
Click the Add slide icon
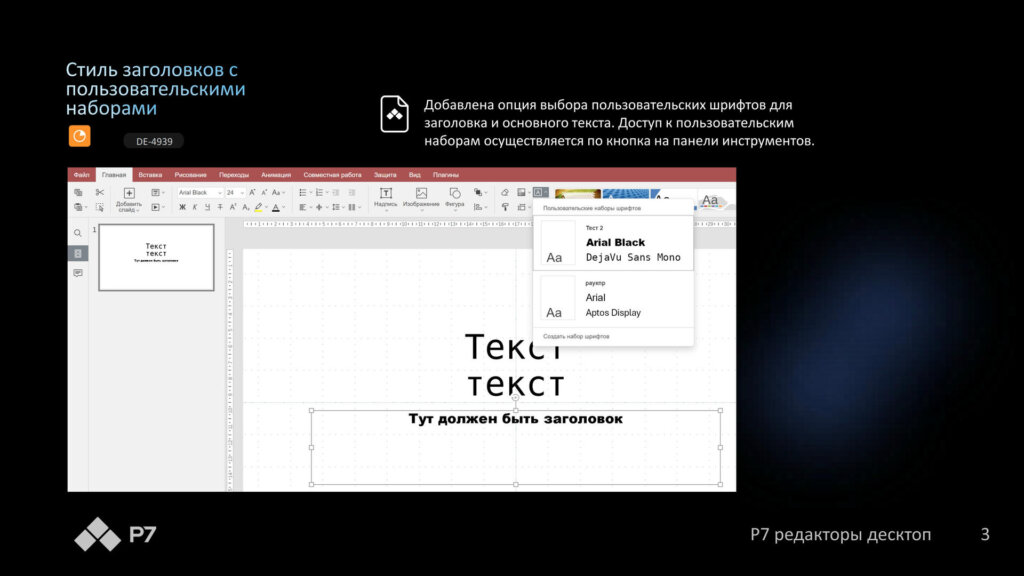[129, 193]
